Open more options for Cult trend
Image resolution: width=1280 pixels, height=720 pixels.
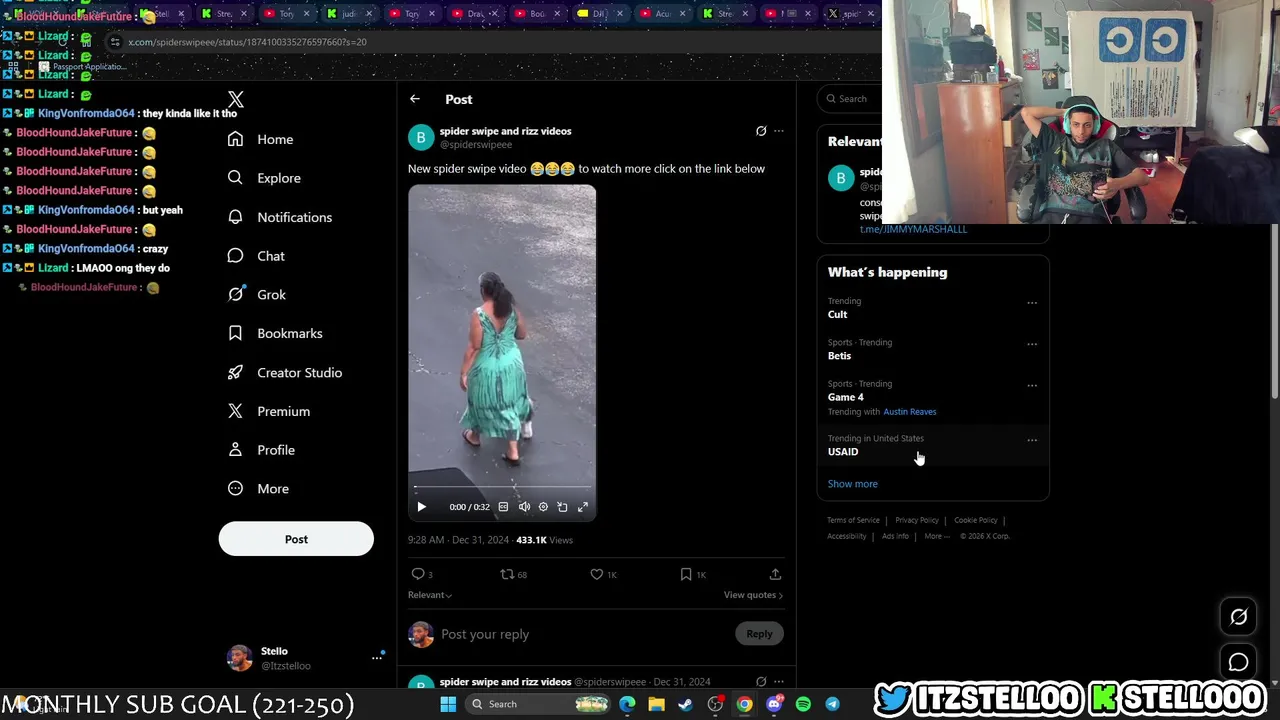[1032, 303]
